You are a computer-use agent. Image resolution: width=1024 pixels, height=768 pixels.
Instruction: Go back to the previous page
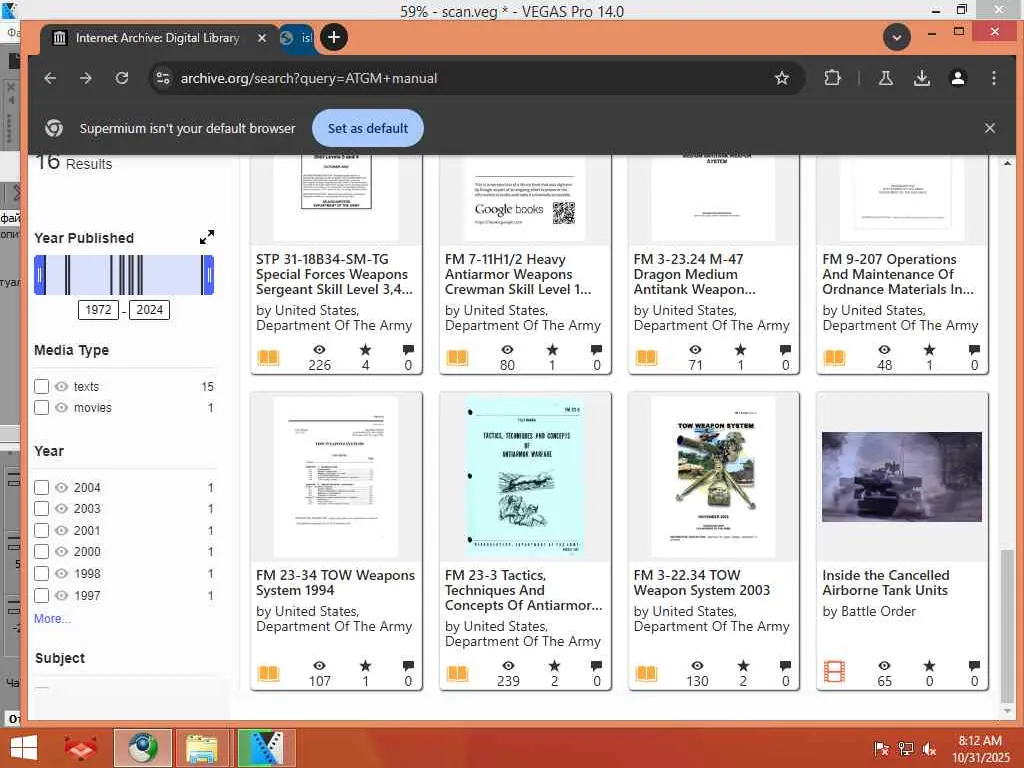[50, 78]
